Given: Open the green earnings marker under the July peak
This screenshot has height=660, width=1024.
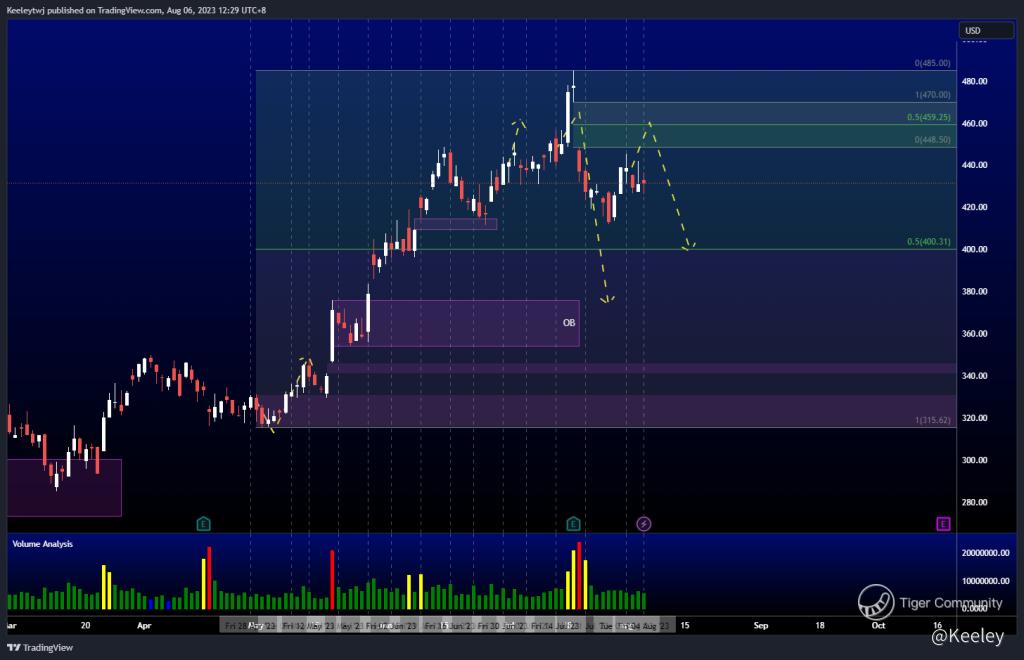Looking at the screenshot, I should coord(573,524).
